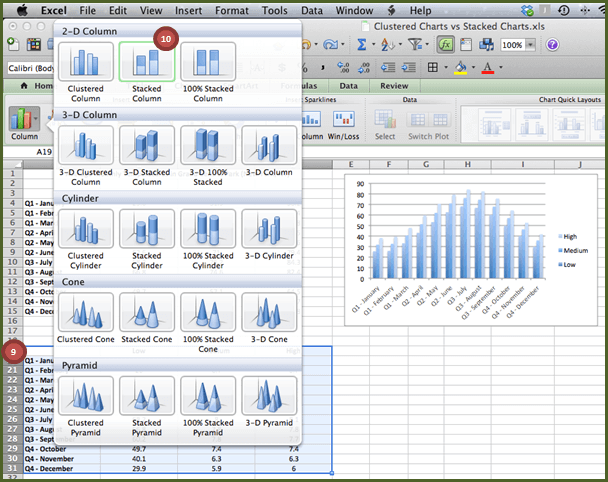Open the Window menu
This screenshot has width=608, height=482.
point(354,10)
